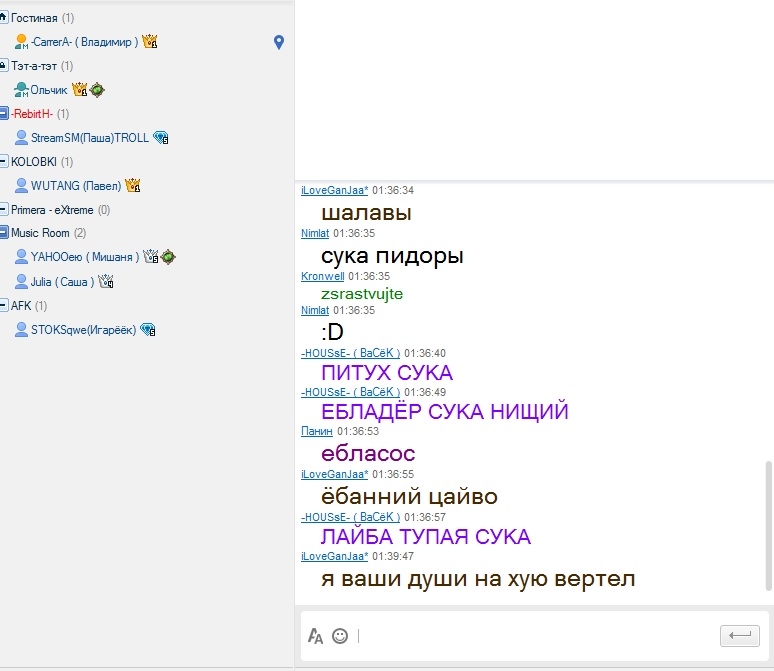
Task: Click the diamond badge next to STOKSqwe(Игарёёк)
Action: pyautogui.click(x=148, y=330)
